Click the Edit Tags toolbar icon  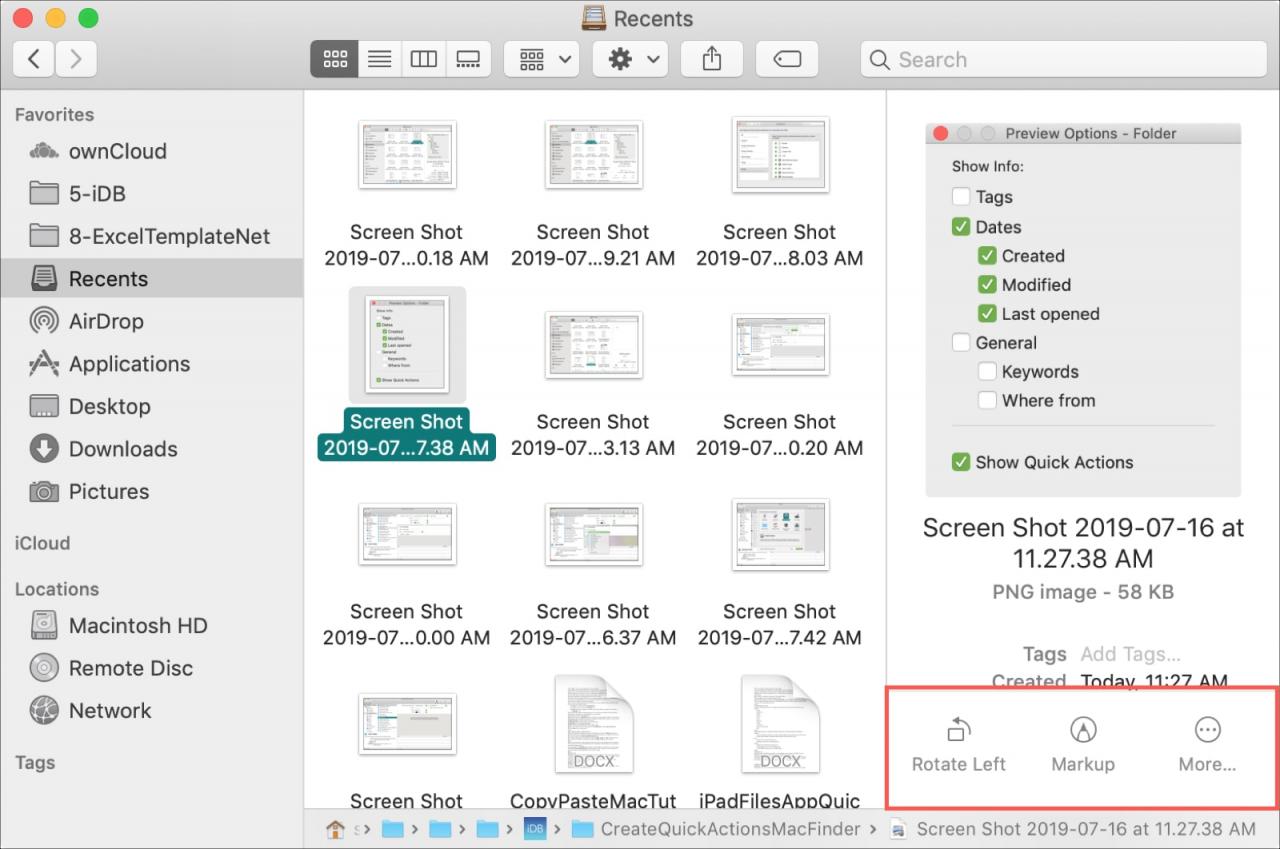[x=787, y=59]
